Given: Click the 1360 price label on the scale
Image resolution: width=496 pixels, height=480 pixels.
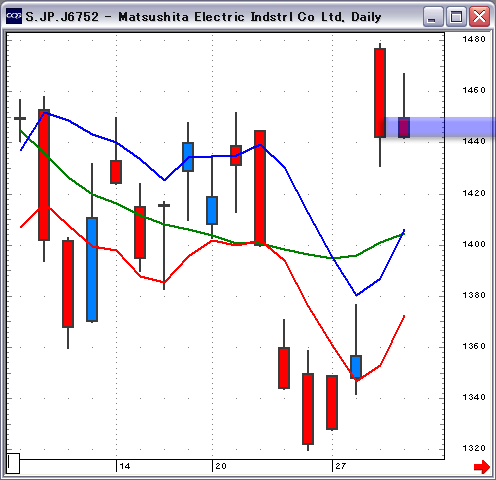Looking at the screenshot, I should pos(474,346).
